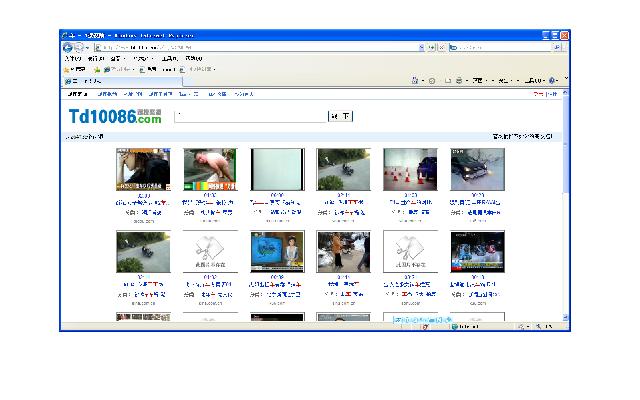Viewport: 640px width, 400px height.
Task: Click the Print icon in command bar
Action: click(459, 81)
